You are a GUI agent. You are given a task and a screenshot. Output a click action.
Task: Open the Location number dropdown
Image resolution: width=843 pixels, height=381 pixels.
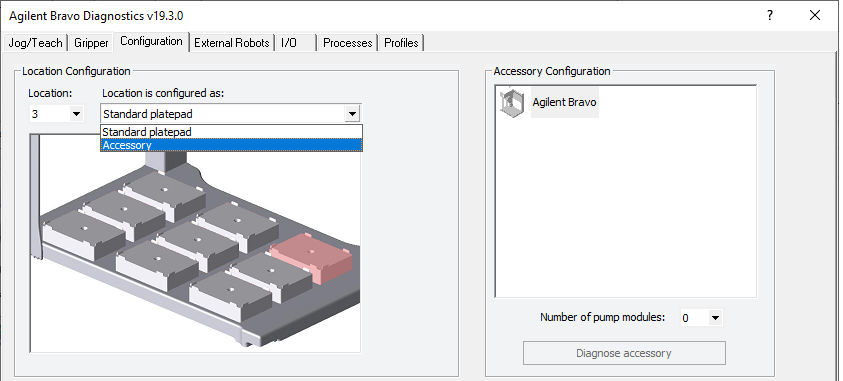(76, 114)
